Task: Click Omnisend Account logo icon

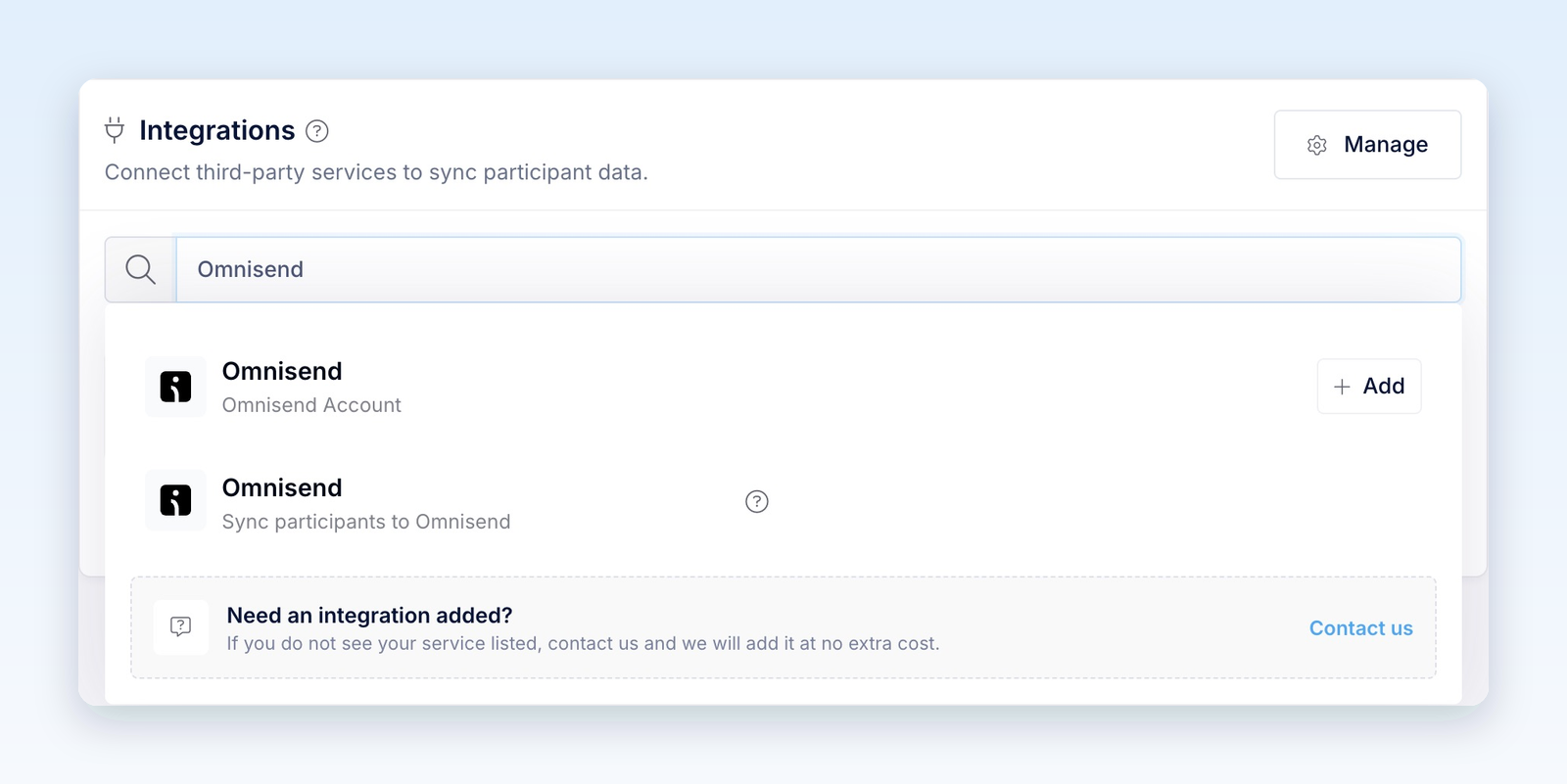Action: tap(176, 387)
